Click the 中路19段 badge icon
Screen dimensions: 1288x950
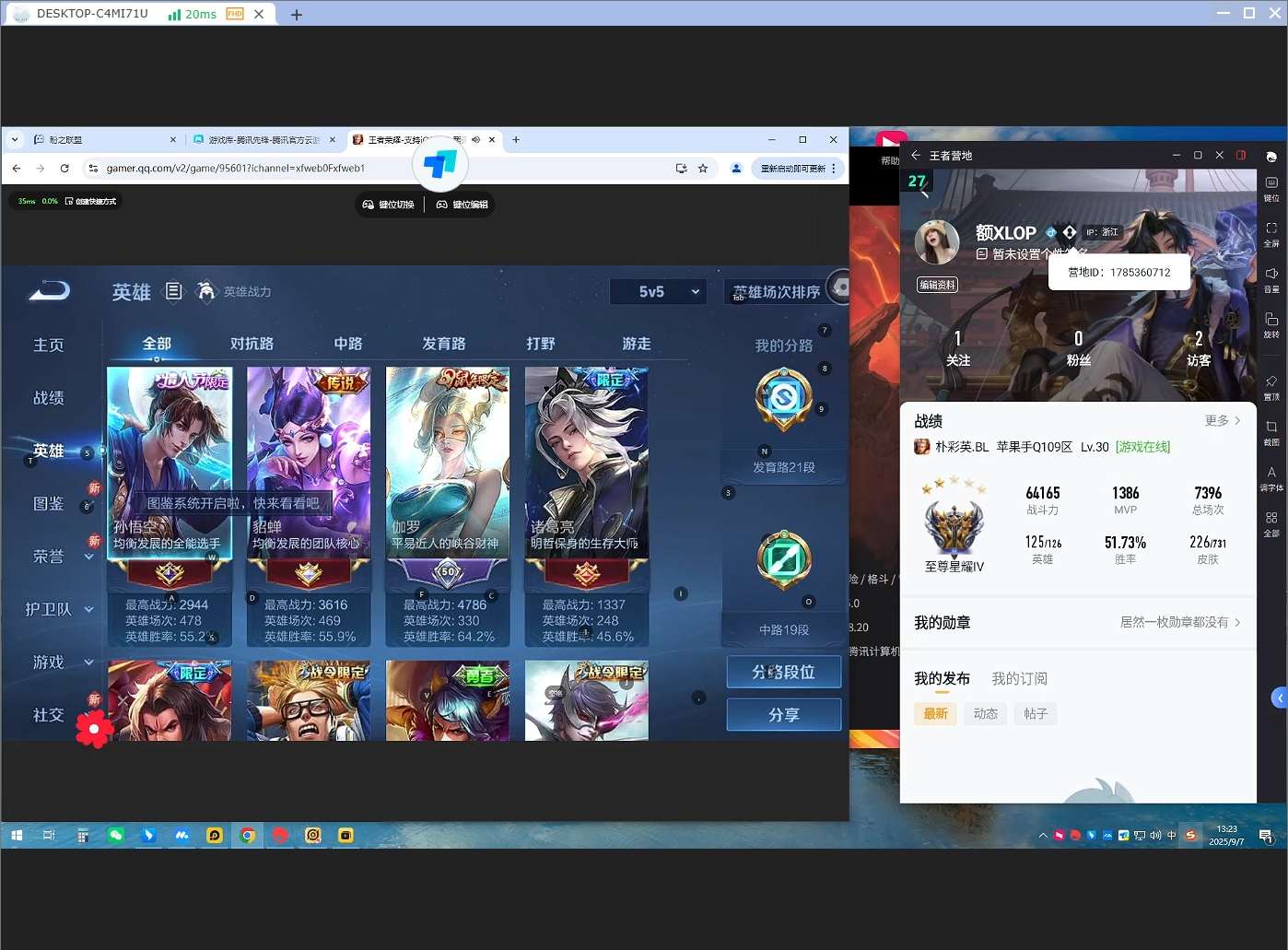click(x=784, y=560)
